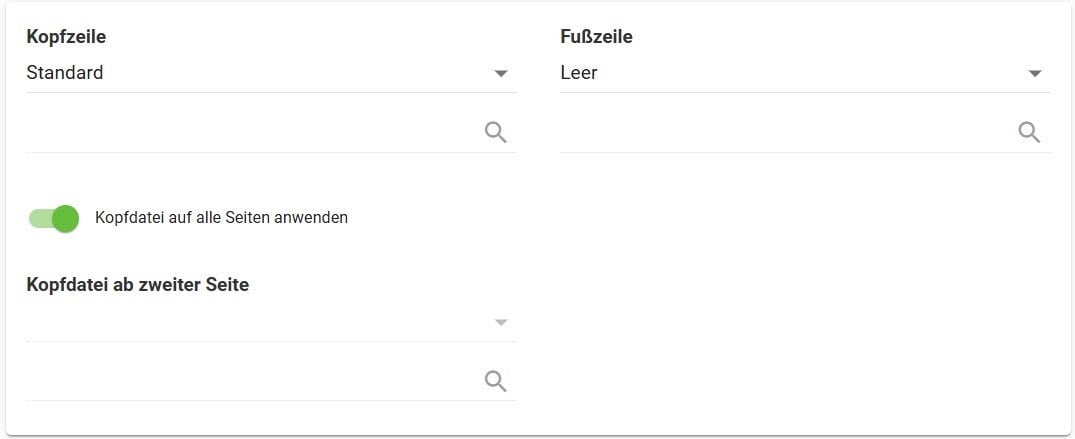Click the empty Kopfdatei ab zweiter Seite select

250,322
